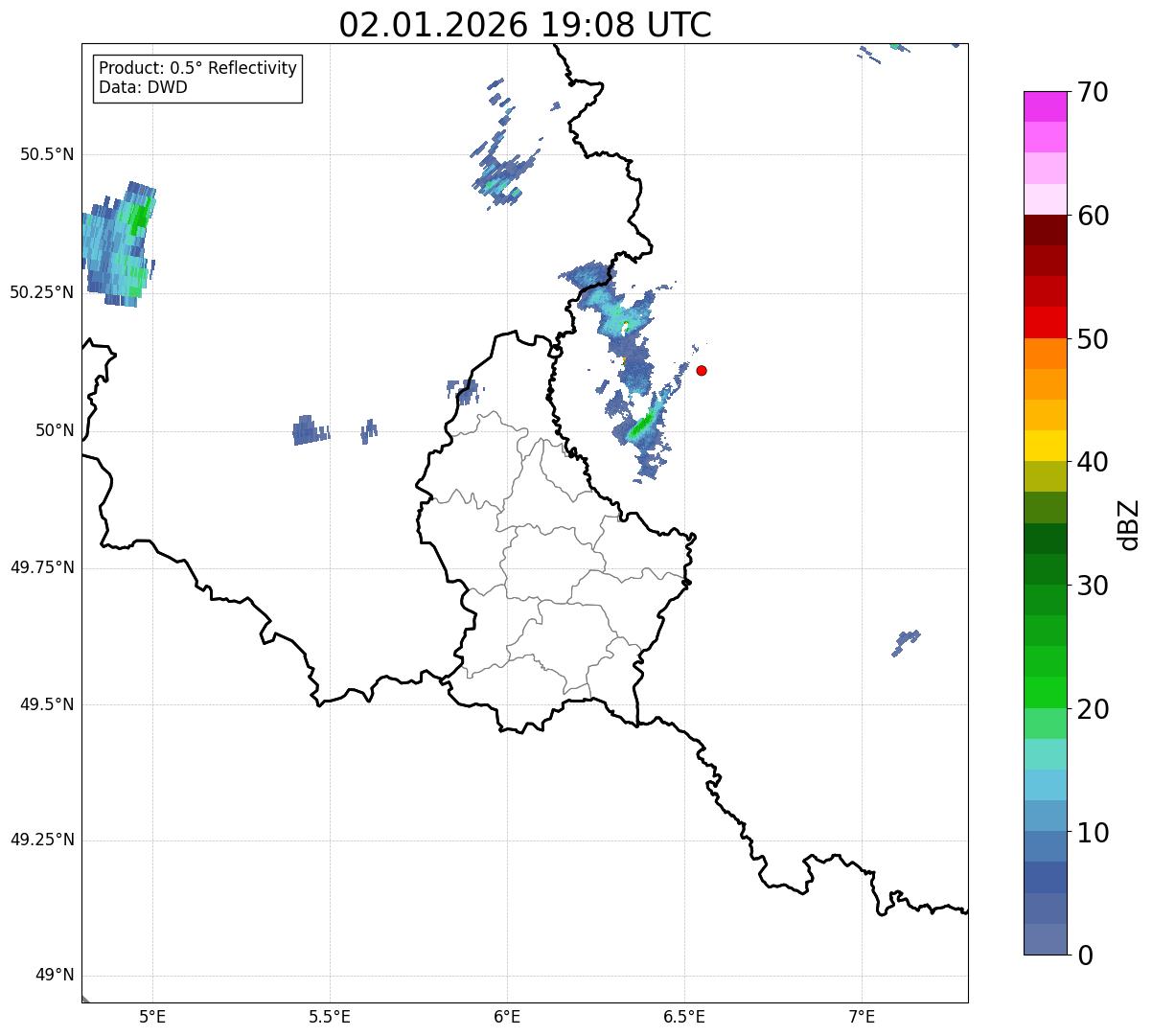Click the yellow 40 dBZ colorbar swatch
The image size is (1152, 1036).
point(1045,446)
